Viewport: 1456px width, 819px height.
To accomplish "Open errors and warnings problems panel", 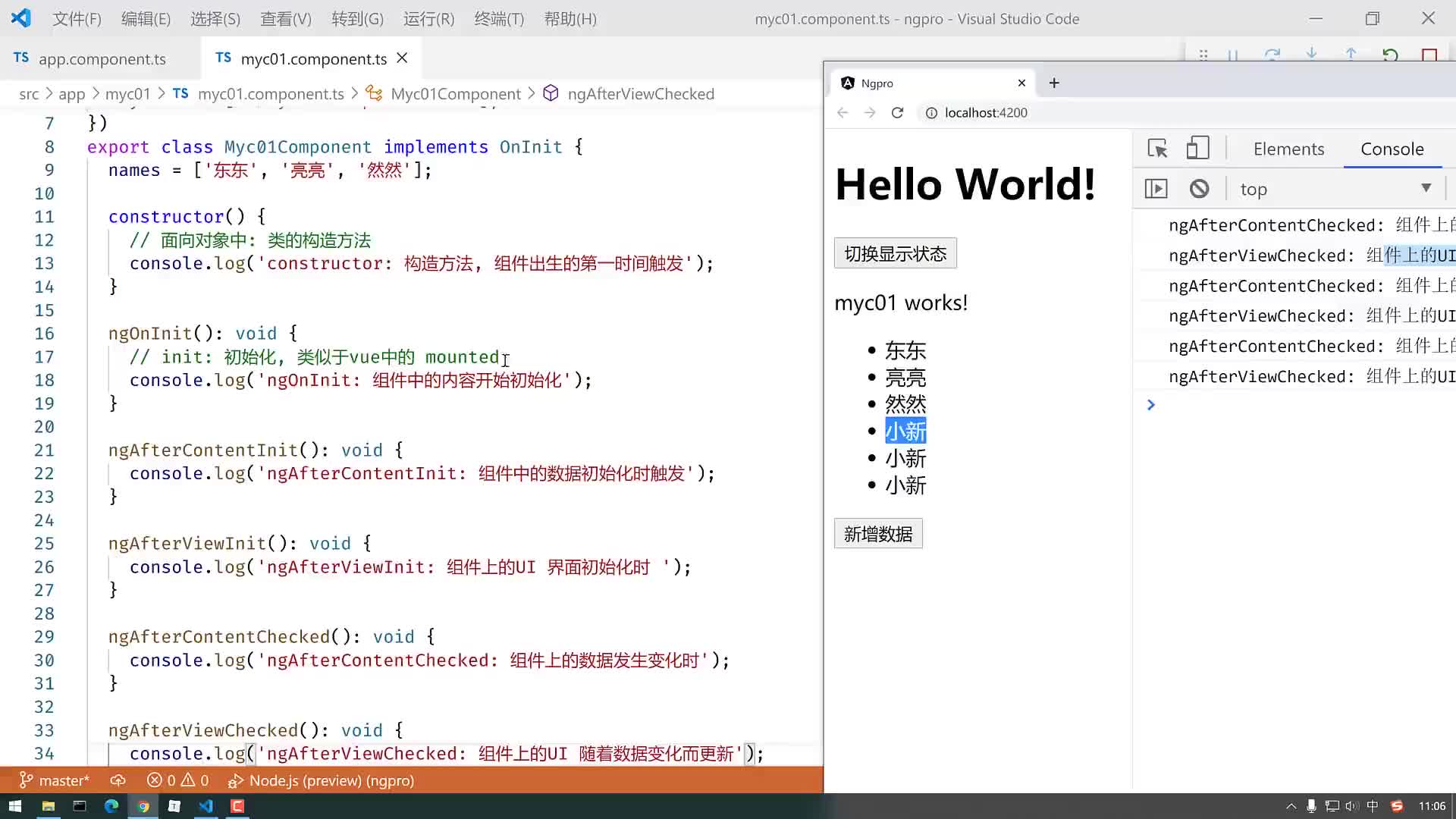I will 177,780.
